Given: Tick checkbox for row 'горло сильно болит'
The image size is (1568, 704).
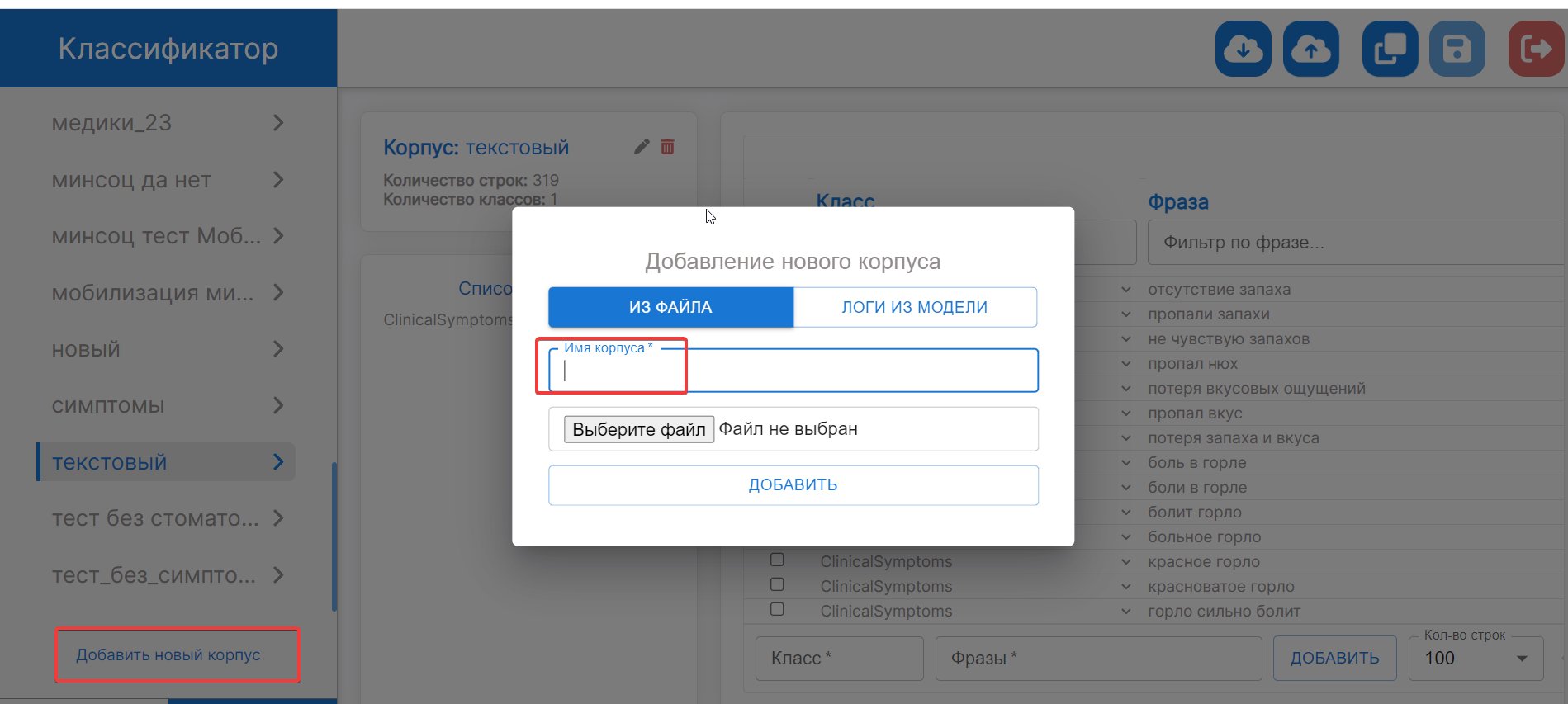Looking at the screenshot, I should pyautogui.click(x=777, y=609).
